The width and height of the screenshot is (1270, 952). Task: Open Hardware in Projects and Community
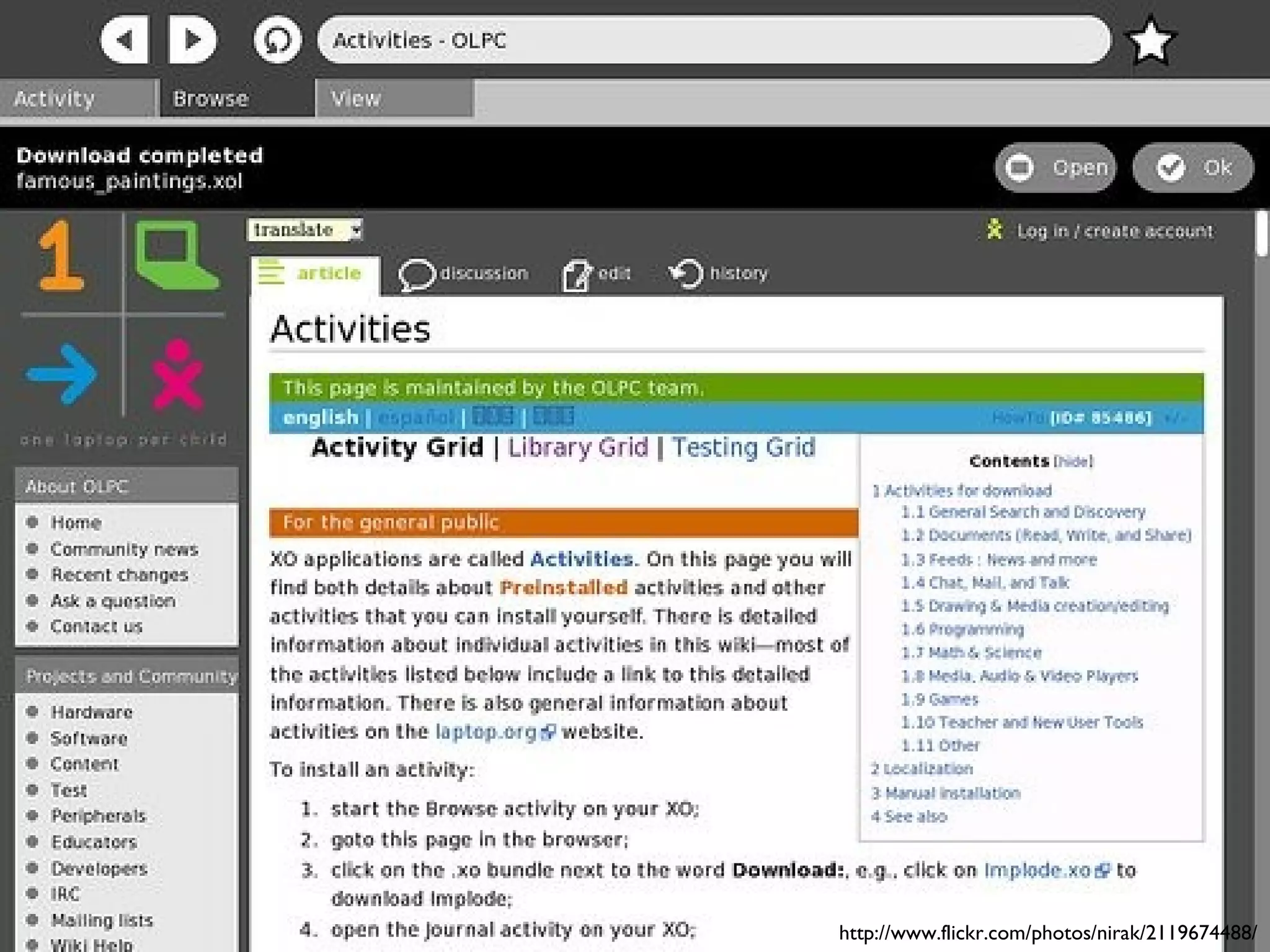click(92, 712)
